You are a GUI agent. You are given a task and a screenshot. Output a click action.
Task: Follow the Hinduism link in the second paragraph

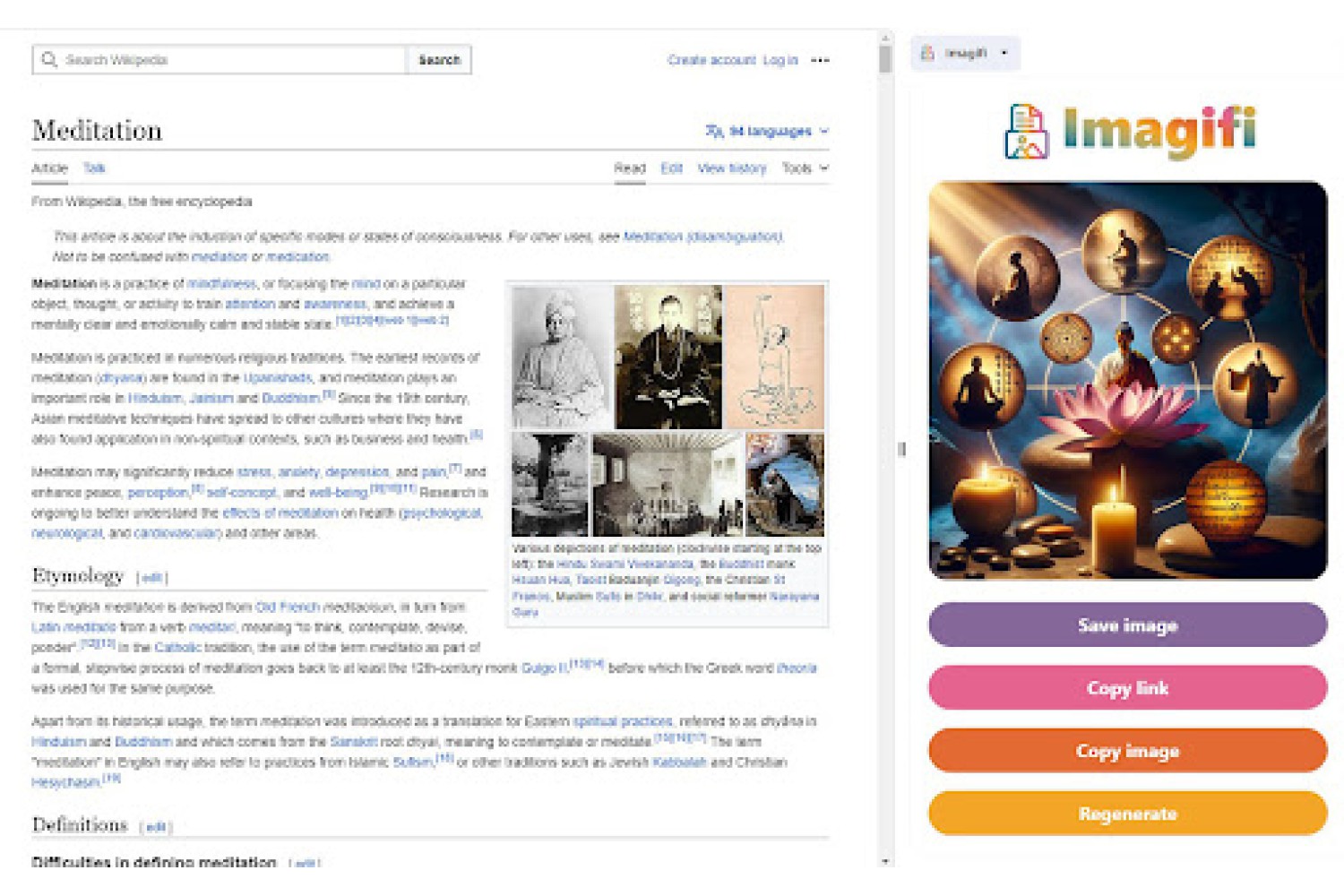click(155, 398)
